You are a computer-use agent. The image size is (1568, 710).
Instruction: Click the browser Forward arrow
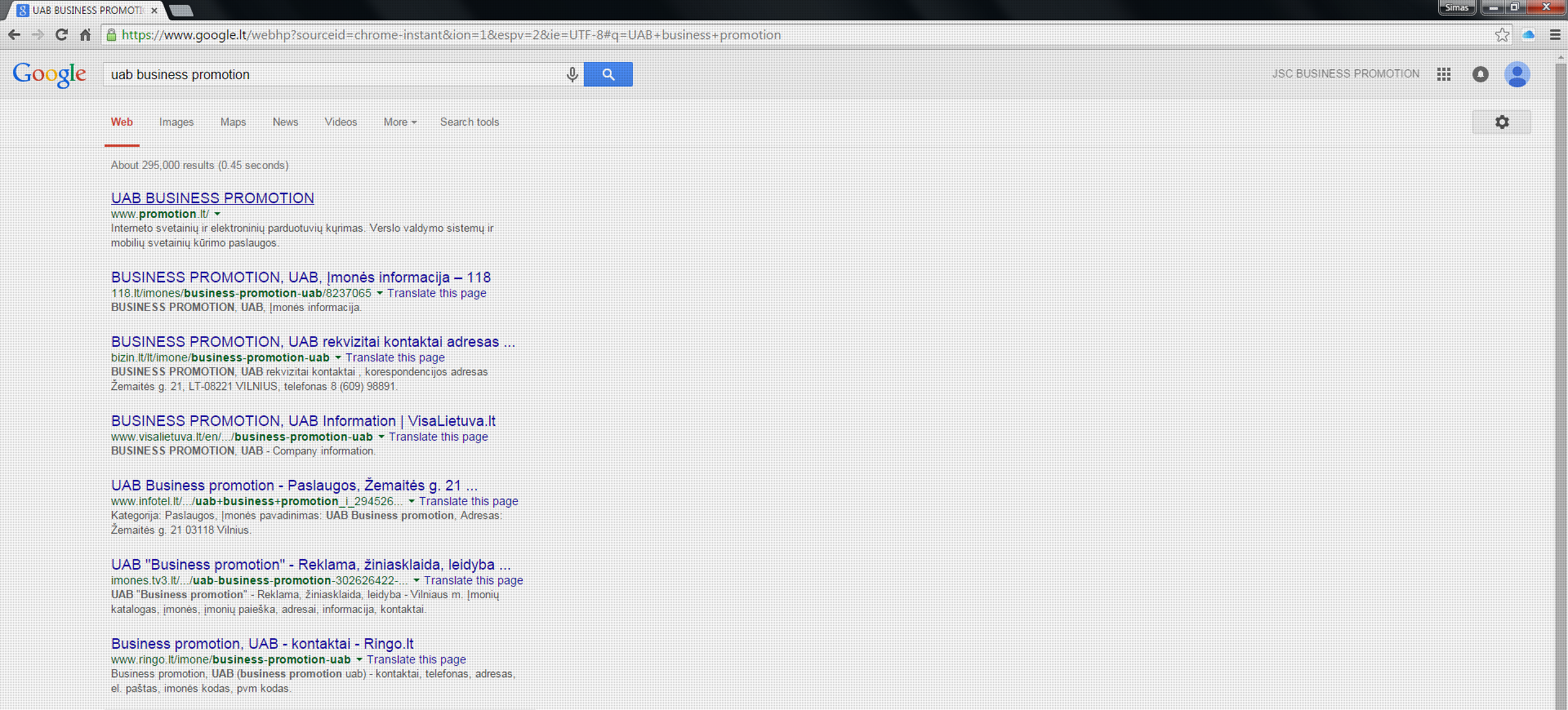pos(38,34)
